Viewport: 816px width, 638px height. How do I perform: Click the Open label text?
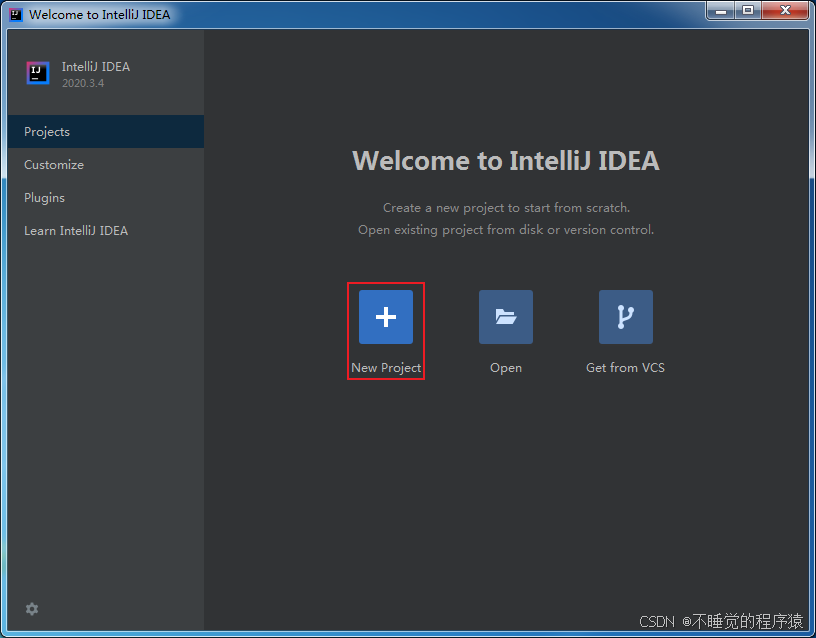click(506, 368)
